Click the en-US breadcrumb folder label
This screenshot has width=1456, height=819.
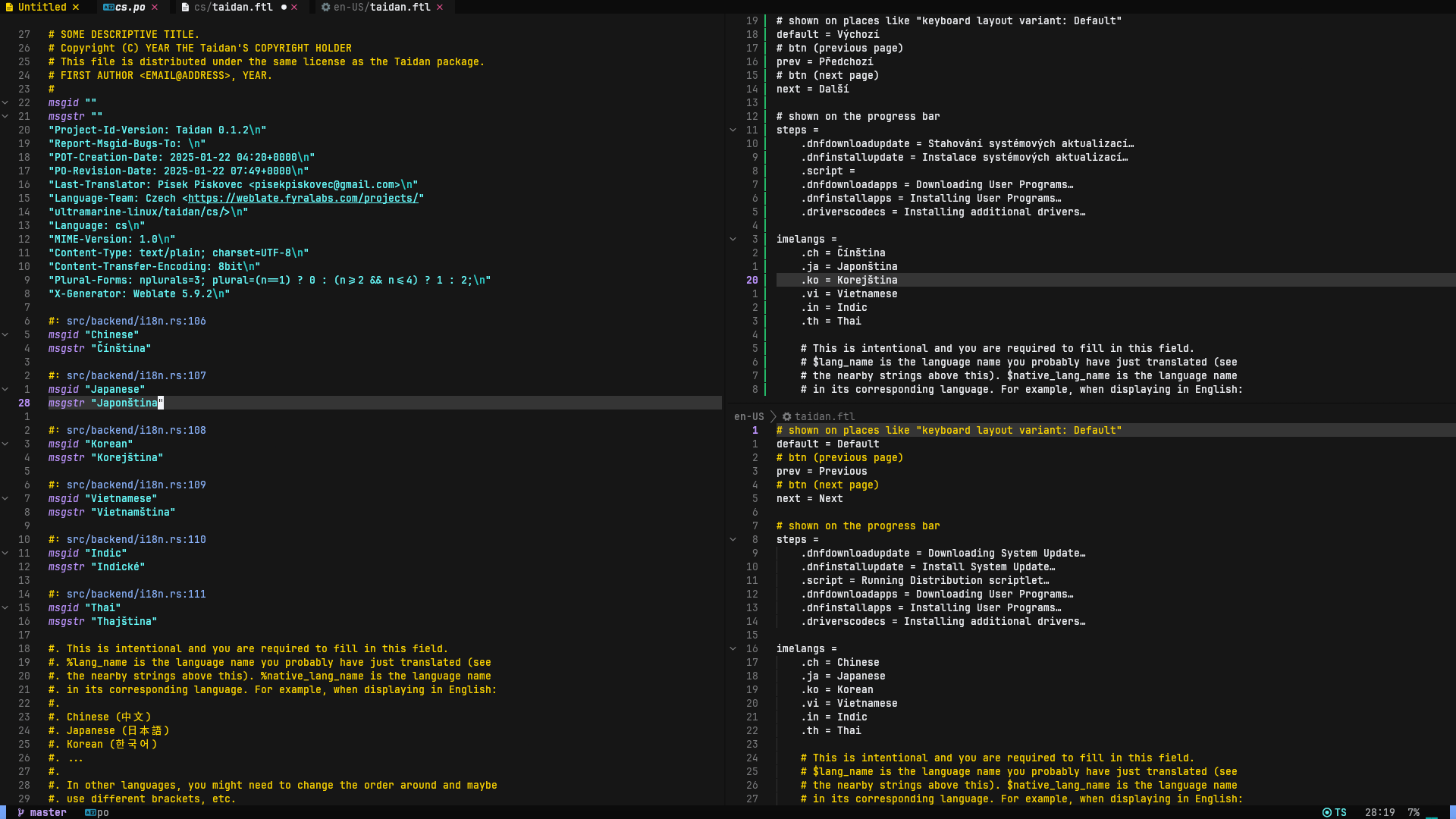coord(749,416)
